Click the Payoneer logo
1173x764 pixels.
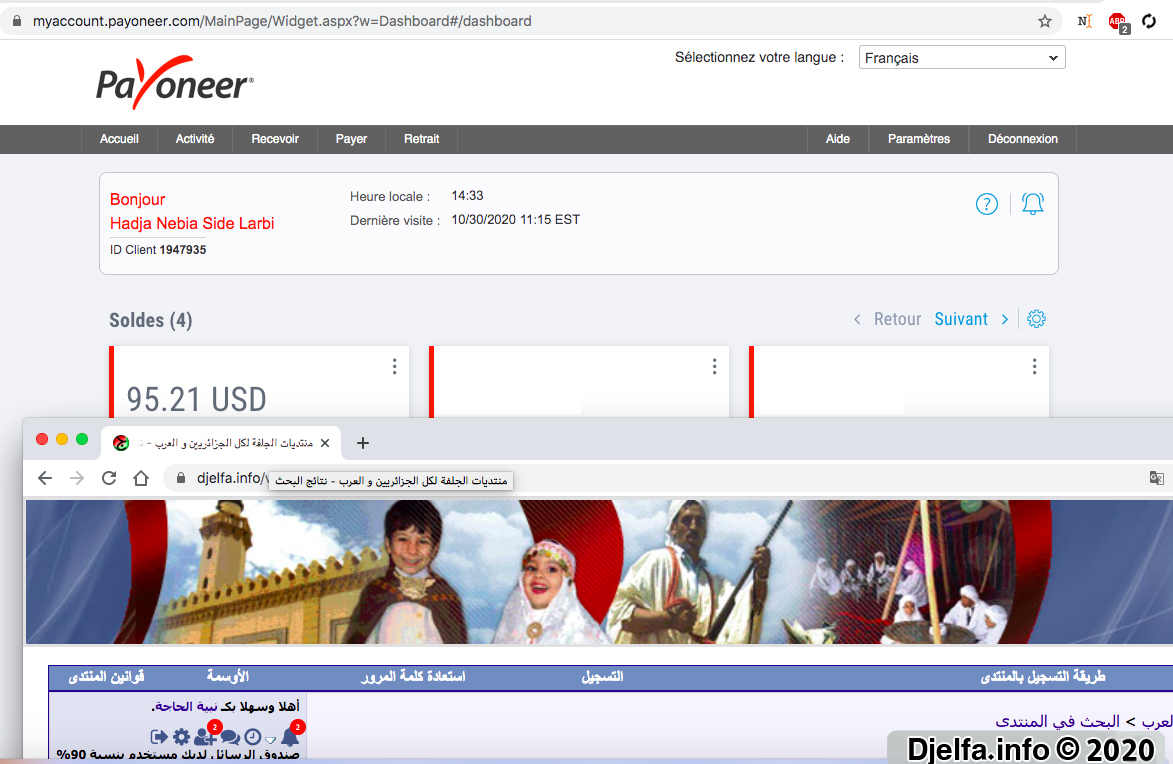pos(175,82)
